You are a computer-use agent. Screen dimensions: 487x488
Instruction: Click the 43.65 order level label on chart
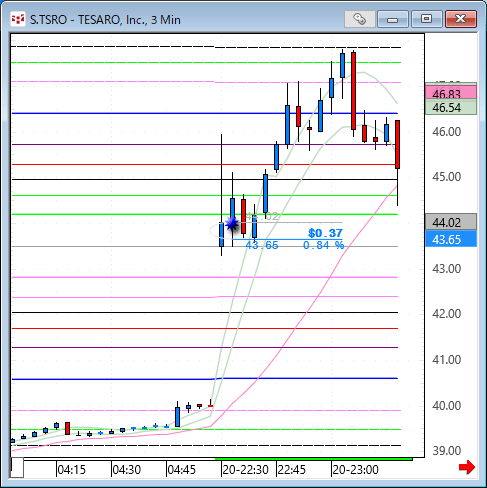pos(262,246)
